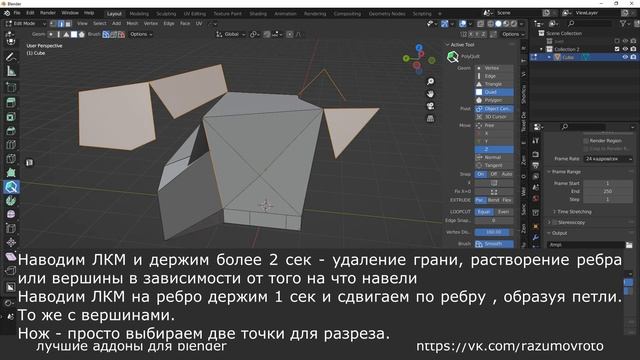Click the viewport pan hand icon

430,94
